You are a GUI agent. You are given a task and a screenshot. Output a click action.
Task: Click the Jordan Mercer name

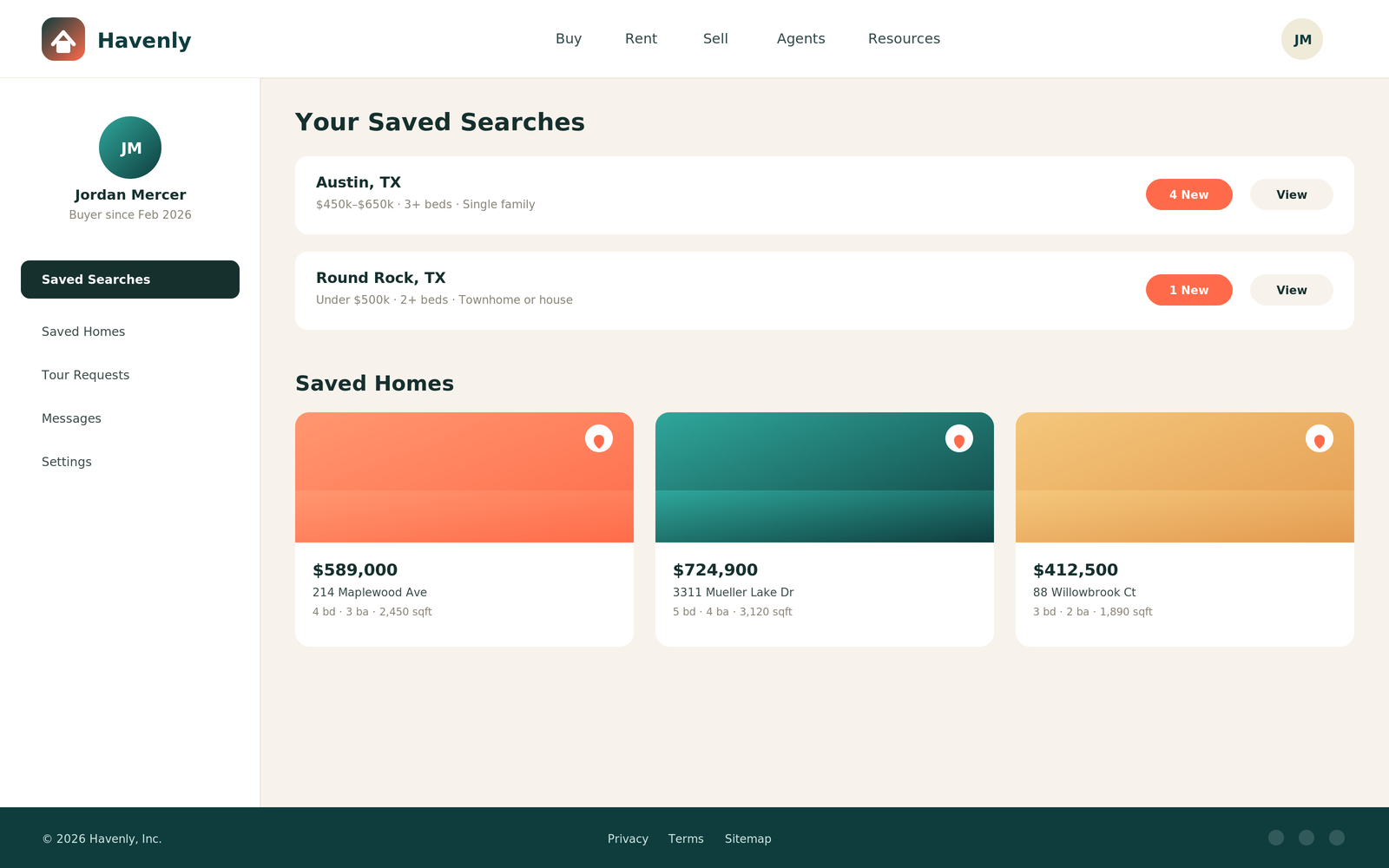tap(130, 194)
